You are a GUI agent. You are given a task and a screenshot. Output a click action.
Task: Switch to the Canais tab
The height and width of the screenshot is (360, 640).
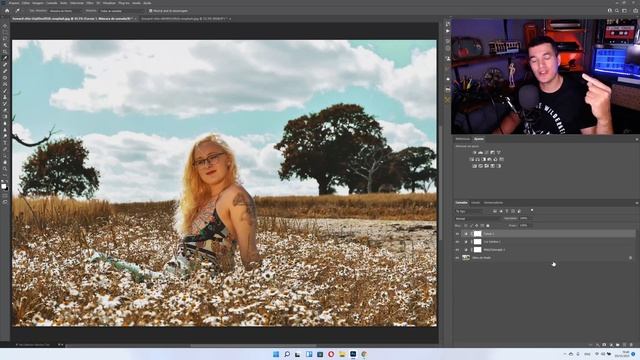pos(476,202)
